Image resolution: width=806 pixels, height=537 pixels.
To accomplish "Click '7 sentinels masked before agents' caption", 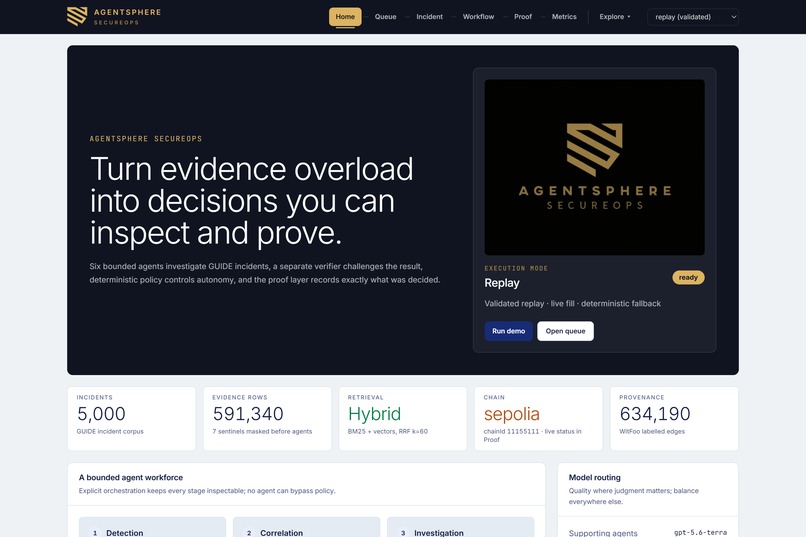I will pyautogui.click(x=262, y=432).
